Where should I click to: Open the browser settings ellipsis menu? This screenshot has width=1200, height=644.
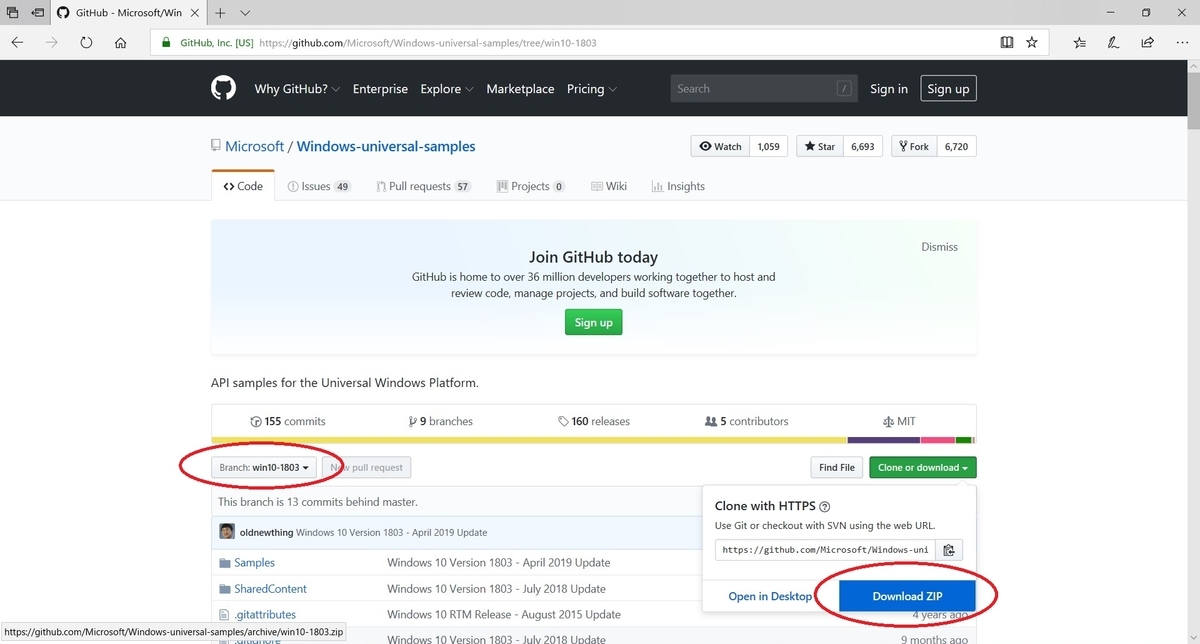1181,43
